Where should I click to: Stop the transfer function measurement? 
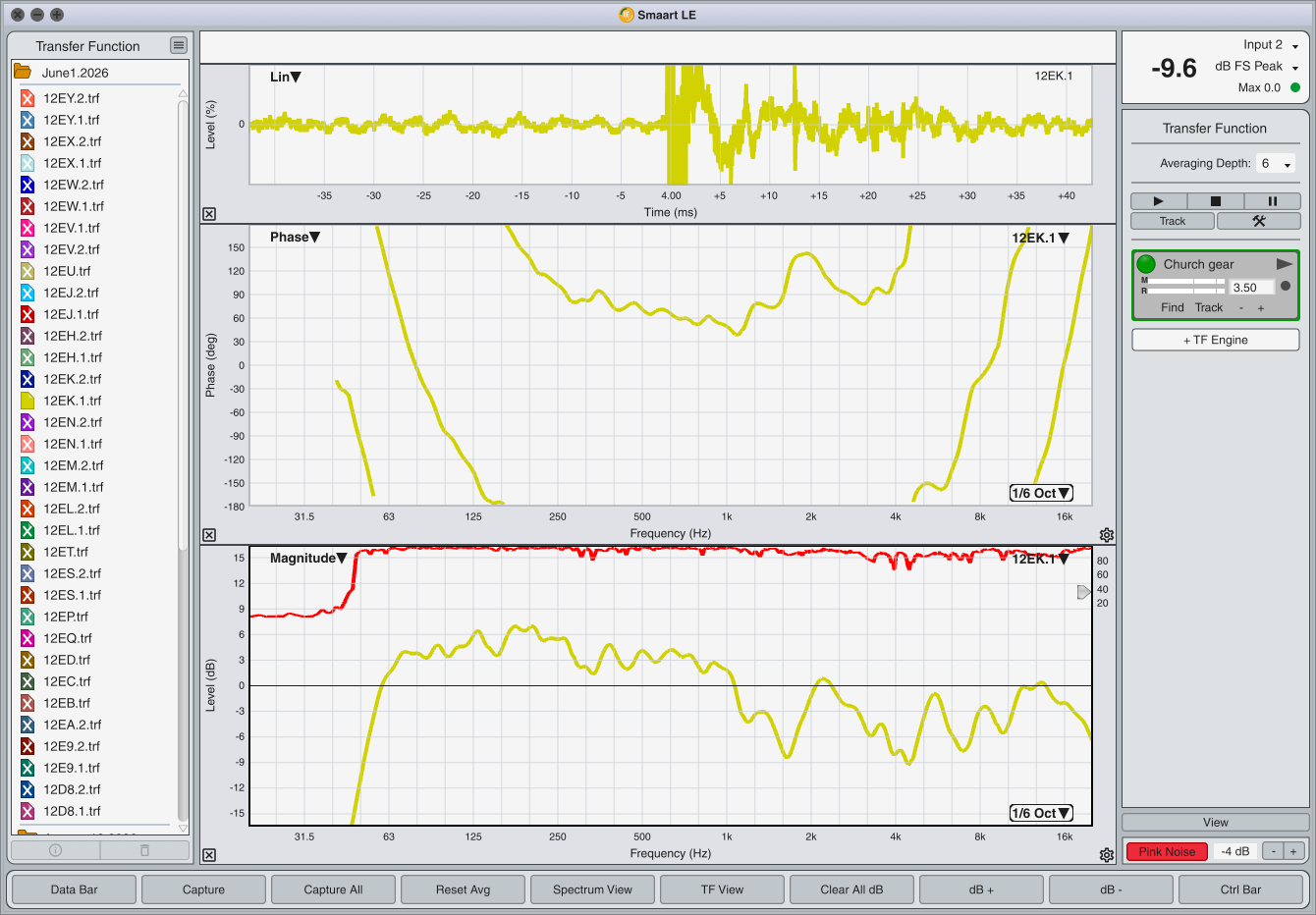pos(1215,201)
